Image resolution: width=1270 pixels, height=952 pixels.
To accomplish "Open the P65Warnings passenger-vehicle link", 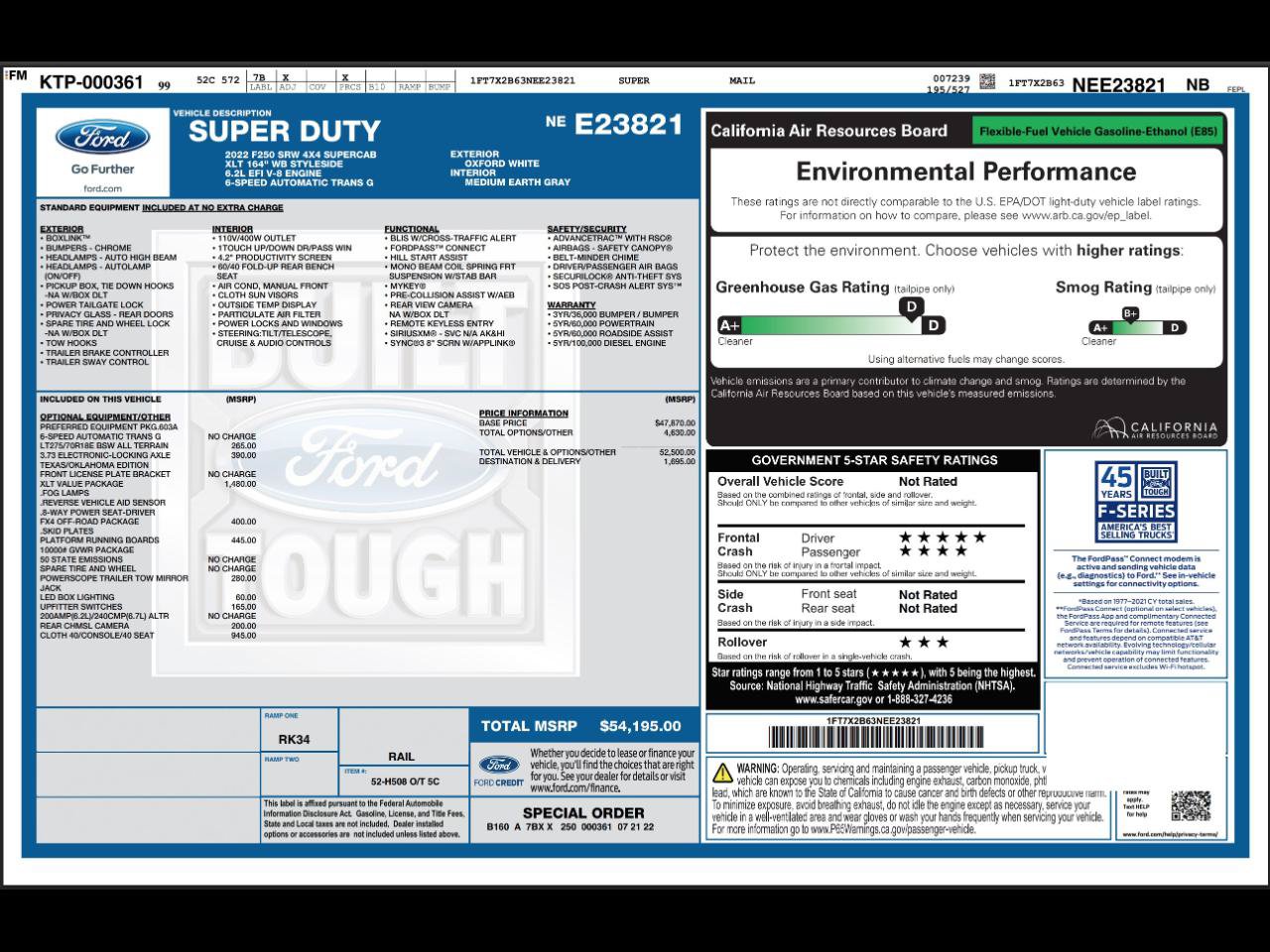I will [x=892, y=829].
